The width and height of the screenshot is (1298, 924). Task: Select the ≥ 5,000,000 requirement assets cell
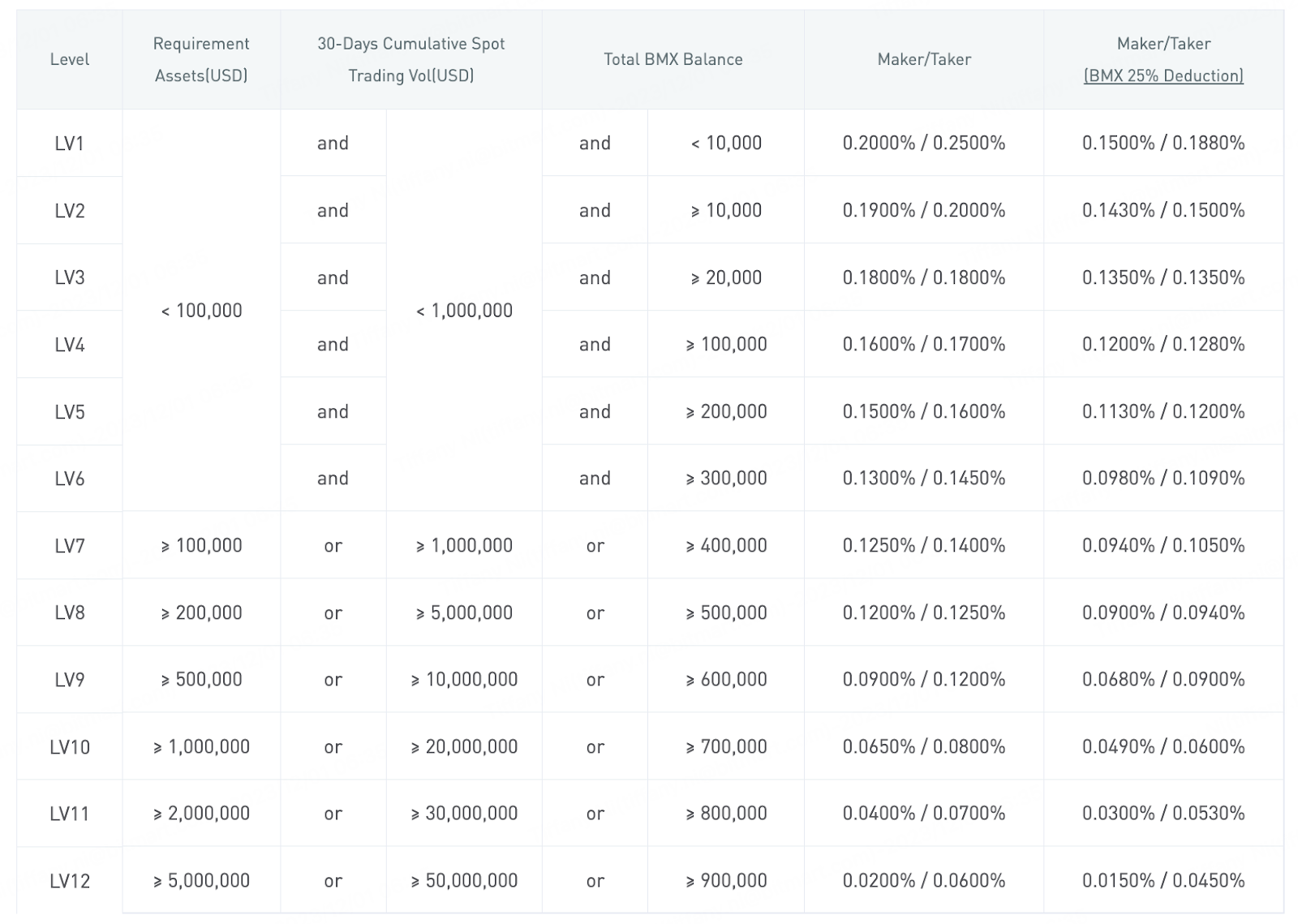[200, 880]
